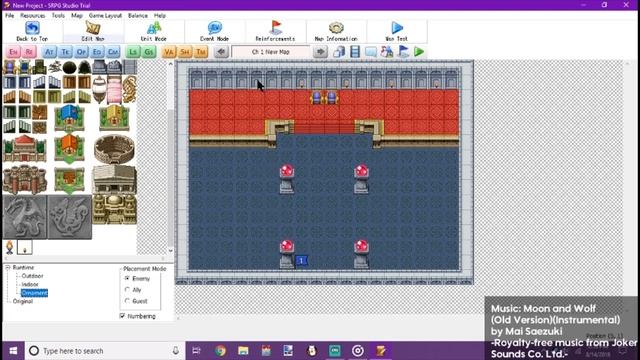The width and height of the screenshot is (640, 360).
Task: Open the Map menu
Action: [x=77, y=16]
